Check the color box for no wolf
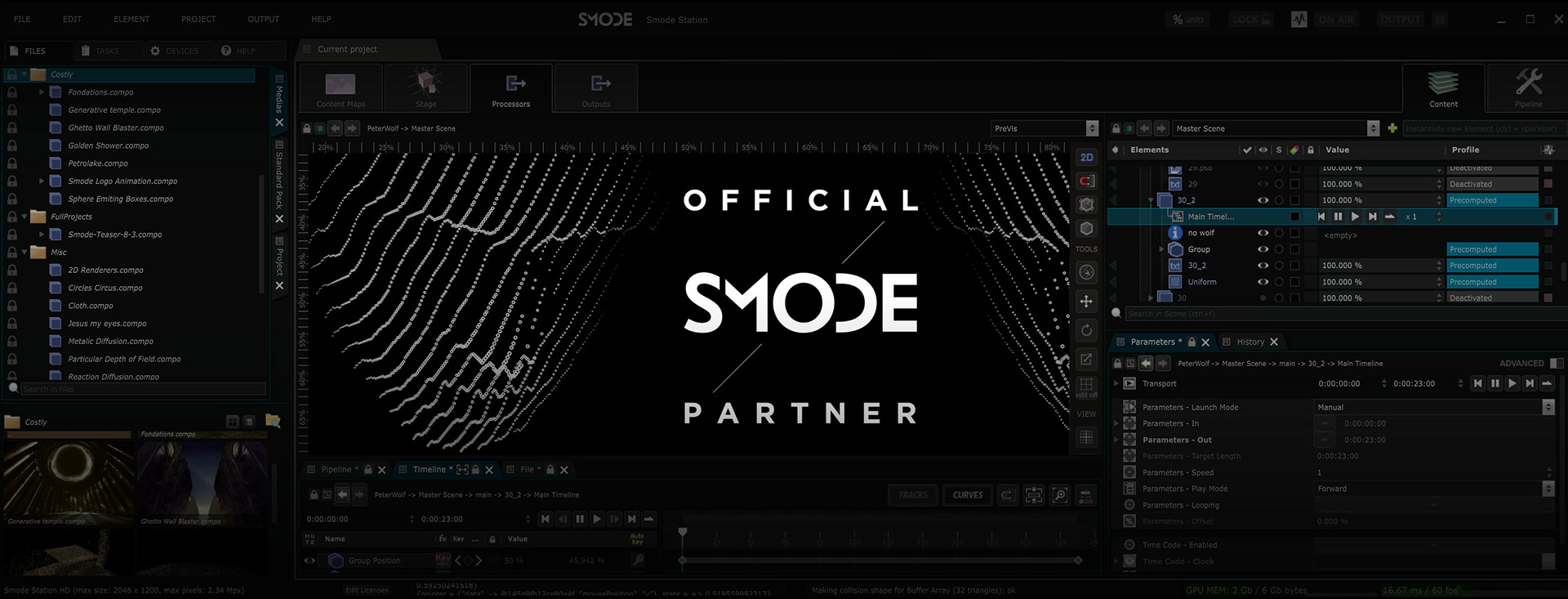 tap(1294, 233)
